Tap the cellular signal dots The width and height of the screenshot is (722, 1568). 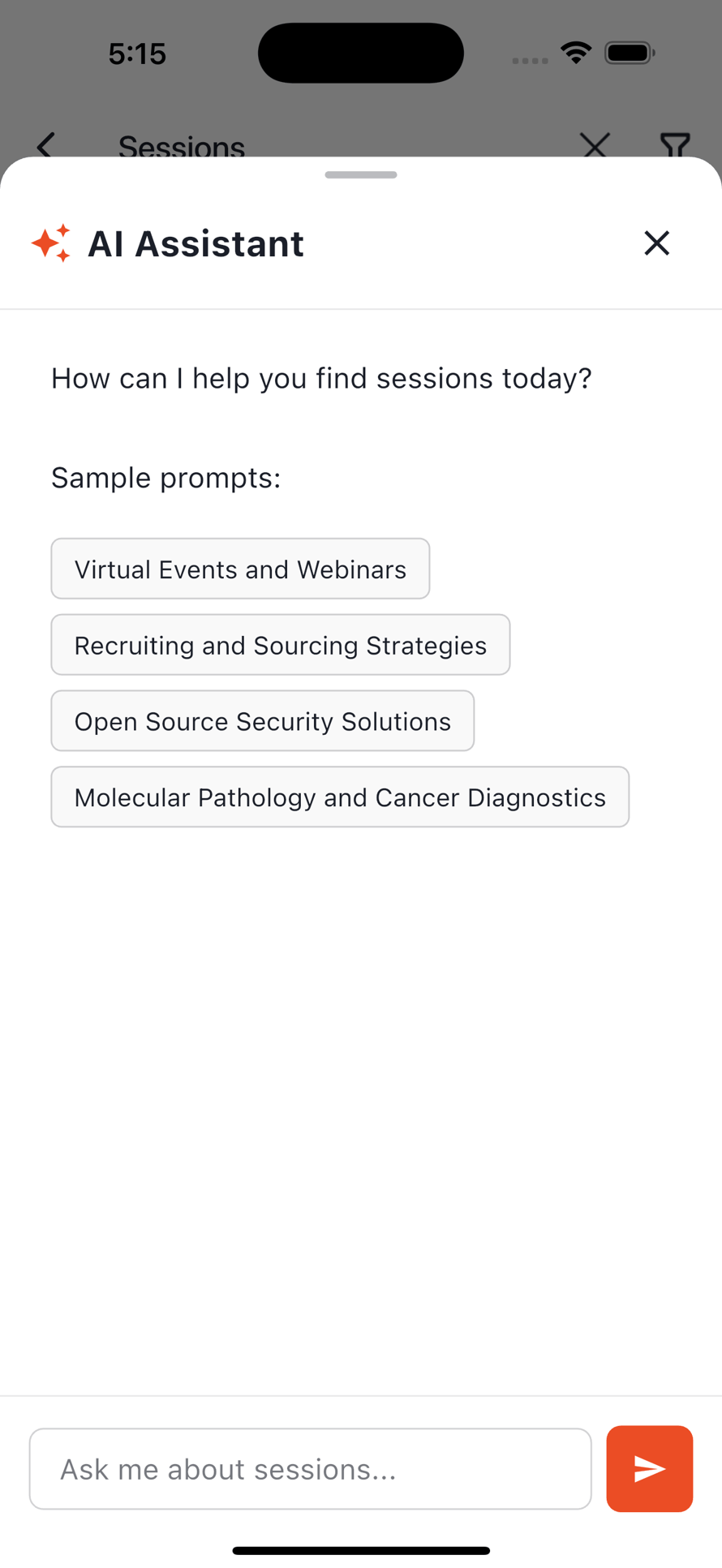[530, 60]
